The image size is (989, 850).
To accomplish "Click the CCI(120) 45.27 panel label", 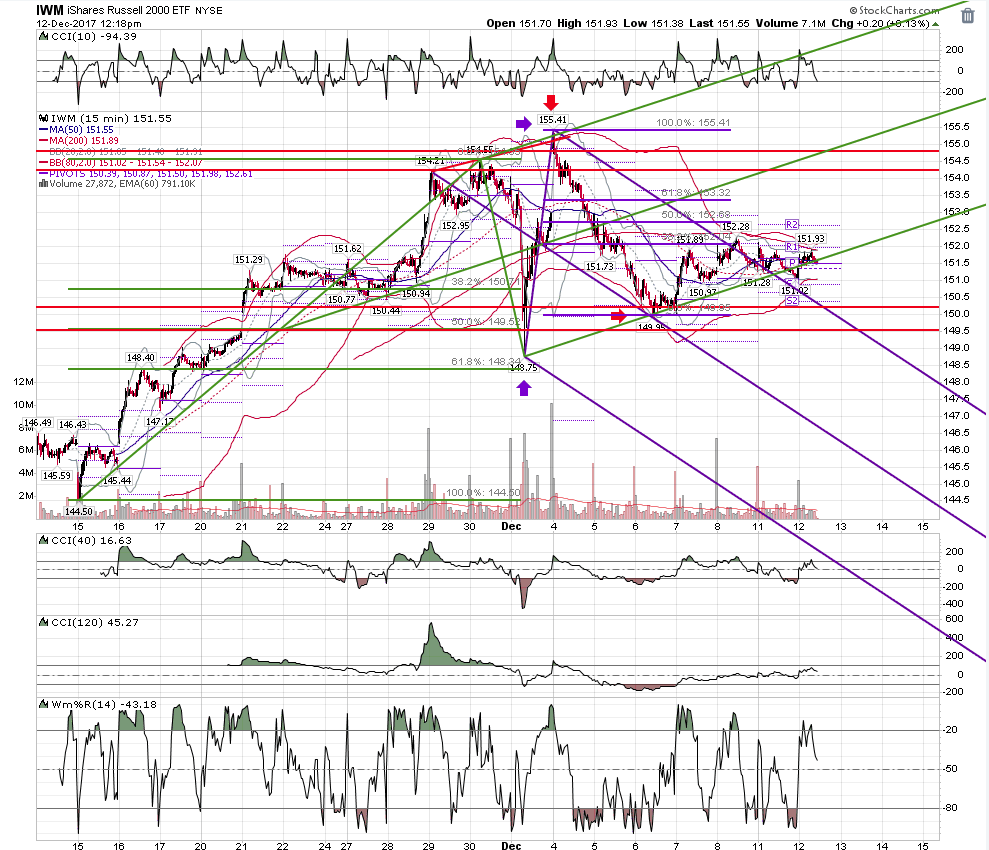I will [93, 622].
